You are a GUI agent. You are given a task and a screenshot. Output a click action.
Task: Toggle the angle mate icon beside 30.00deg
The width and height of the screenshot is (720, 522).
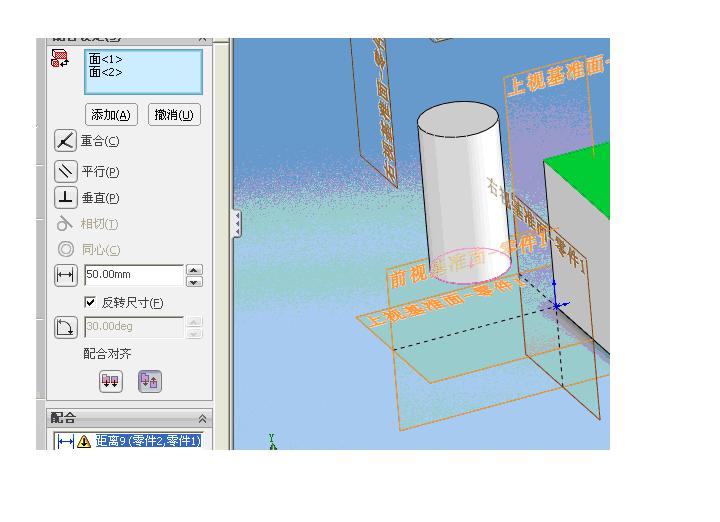65,327
